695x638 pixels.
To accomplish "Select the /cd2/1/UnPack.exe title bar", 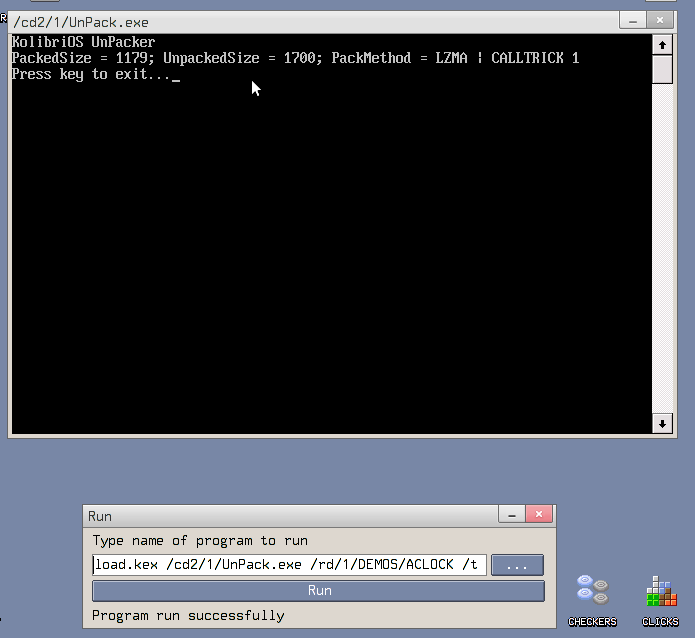I will 300,21.
